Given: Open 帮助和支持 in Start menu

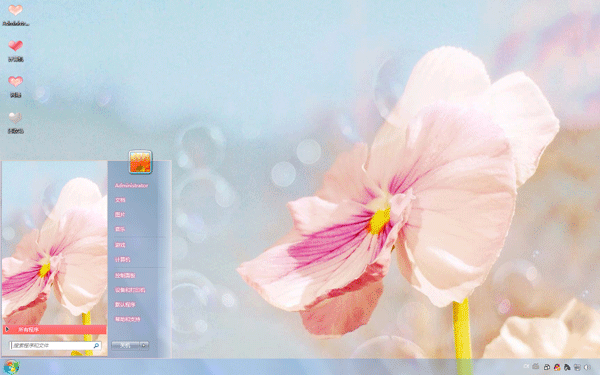Looking at the screenshot, I should (128, 319).
